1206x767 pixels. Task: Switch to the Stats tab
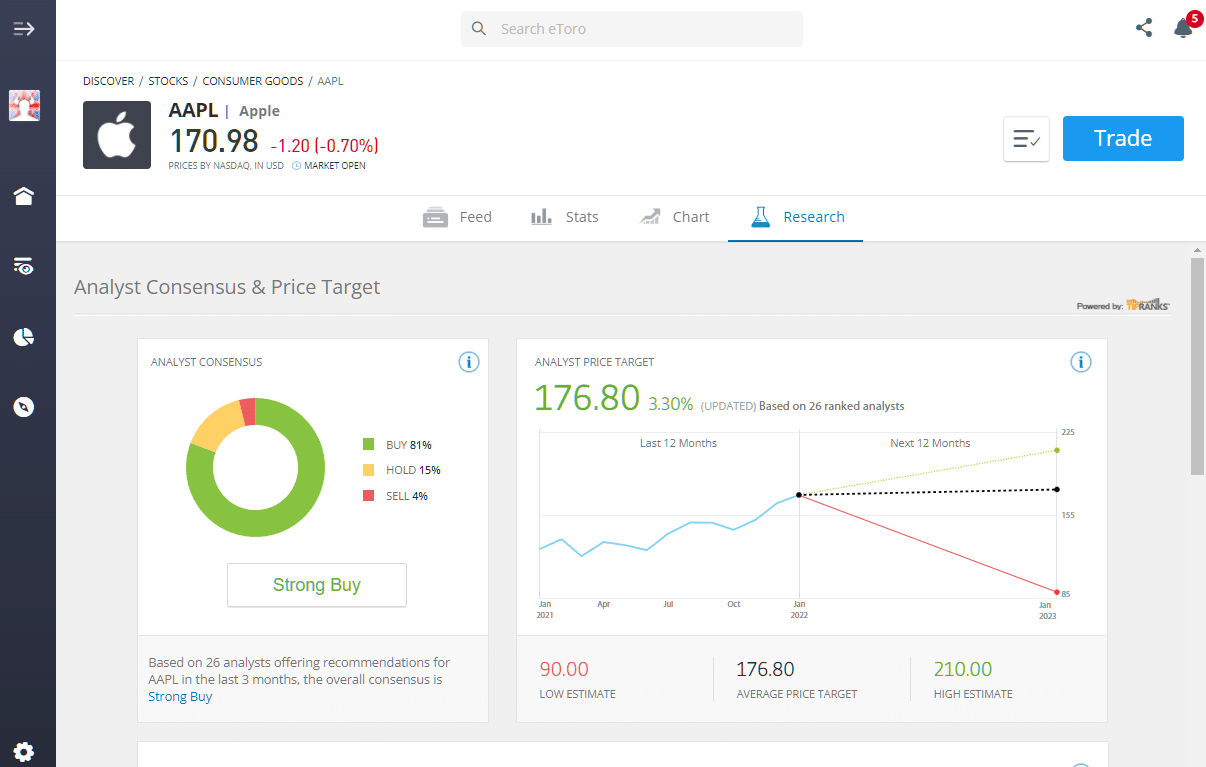click(565, 217)
